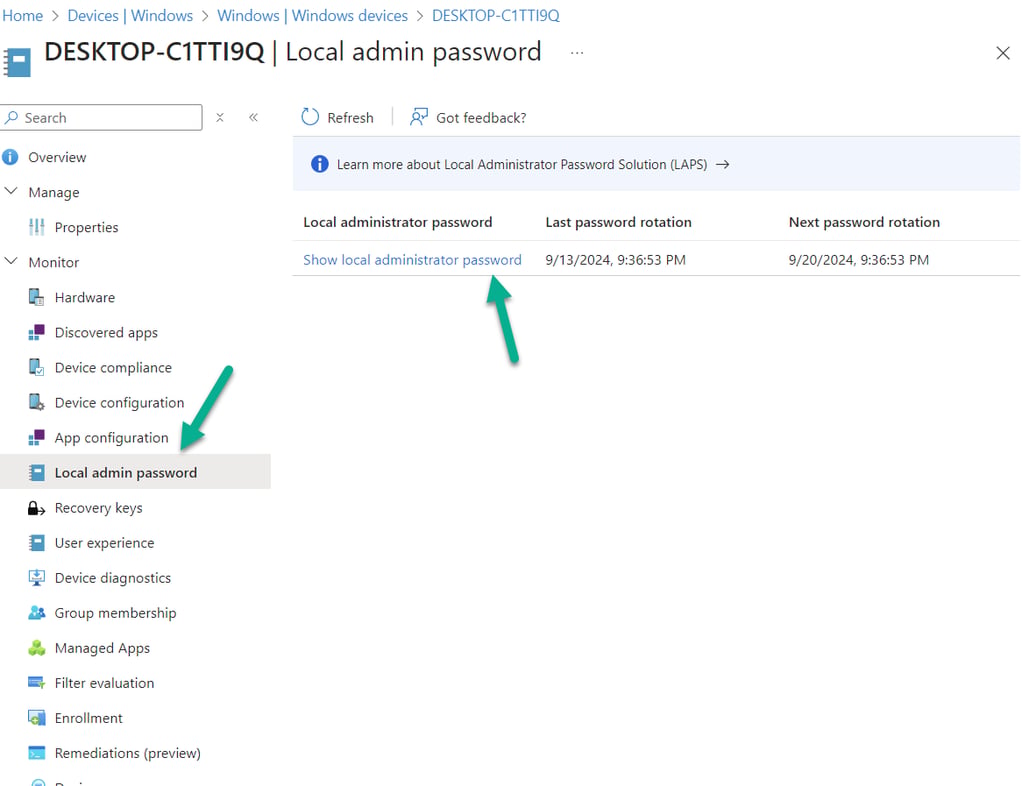The height and width of the screenshot is (786, 1022).
Task: Click the LAPS info banner icon
Action: point(319,164)
